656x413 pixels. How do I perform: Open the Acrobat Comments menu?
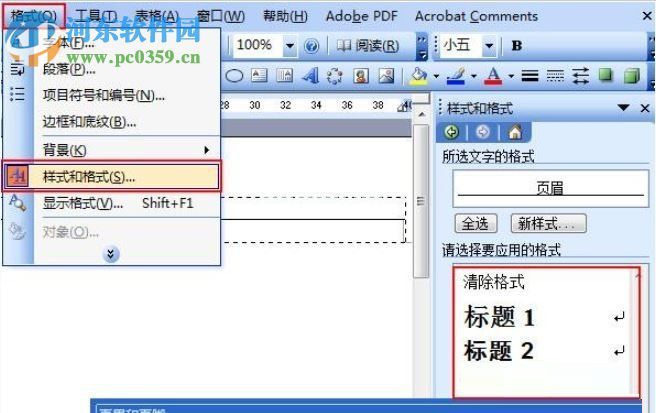[x=476, y=16]
